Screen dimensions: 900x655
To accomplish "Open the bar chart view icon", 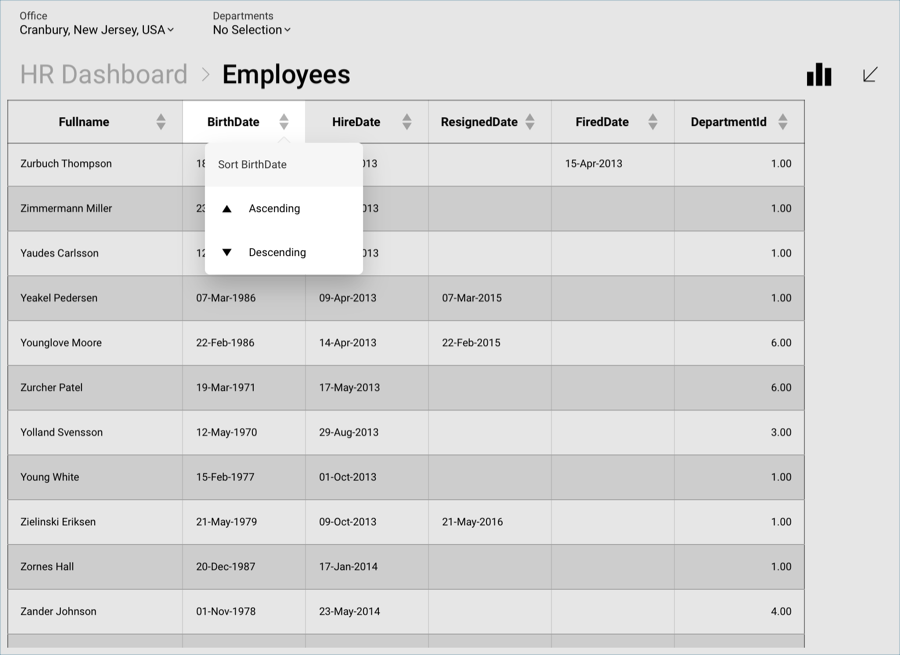I will point(819,75).
